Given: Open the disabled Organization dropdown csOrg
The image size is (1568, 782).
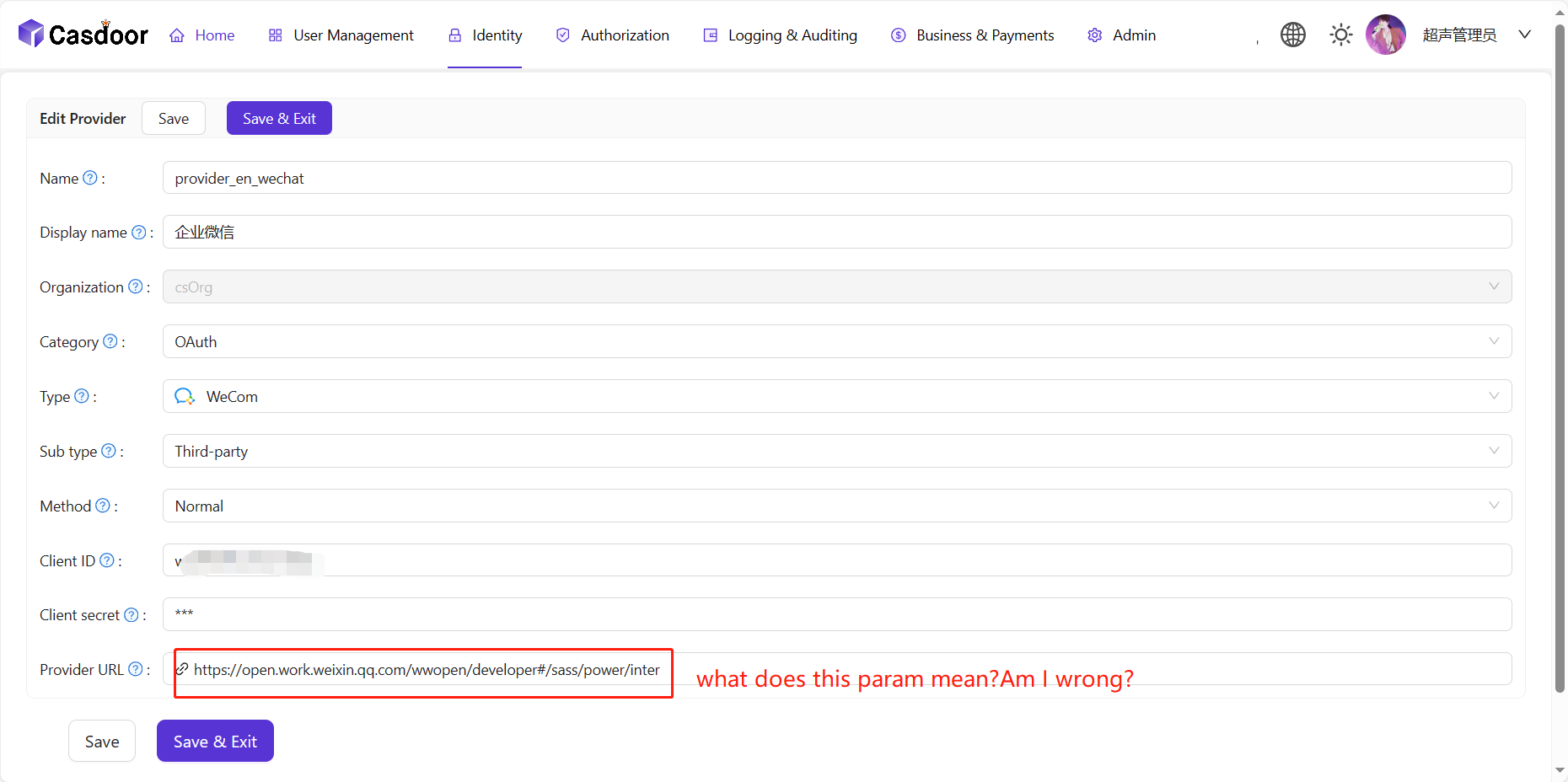Looking at the screenshot, I should coord(837,287).
